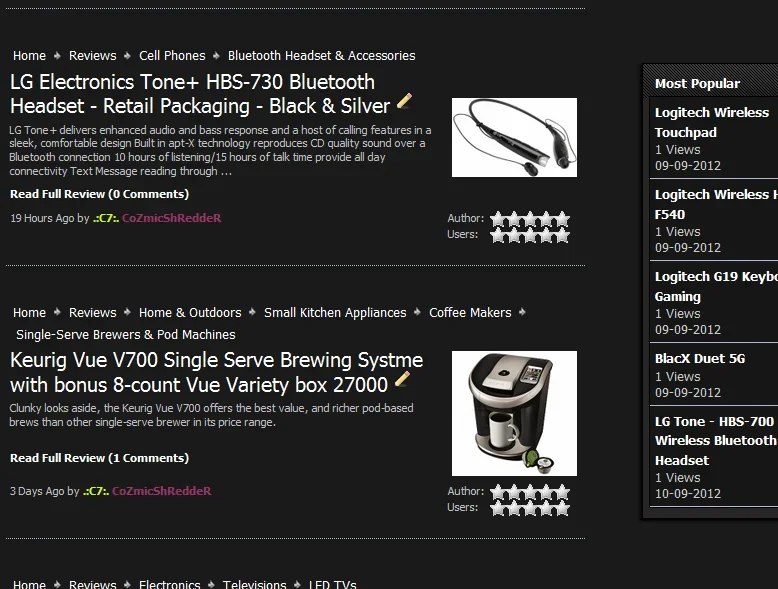Open Electronics breadcrumb in the bottom review
778x589 pixels.
coord(170,584)
